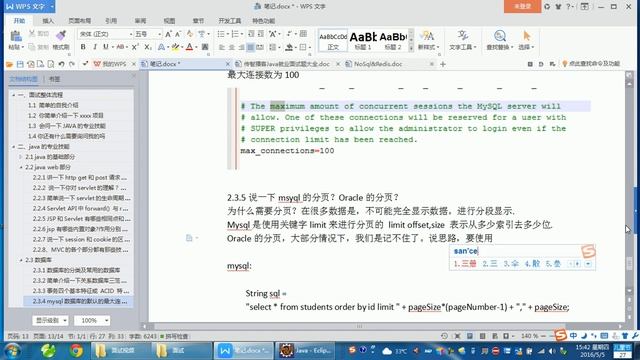Open the underline style dropdown arrow
This screenshot has width=640, height=360.
tap(113, 47)
